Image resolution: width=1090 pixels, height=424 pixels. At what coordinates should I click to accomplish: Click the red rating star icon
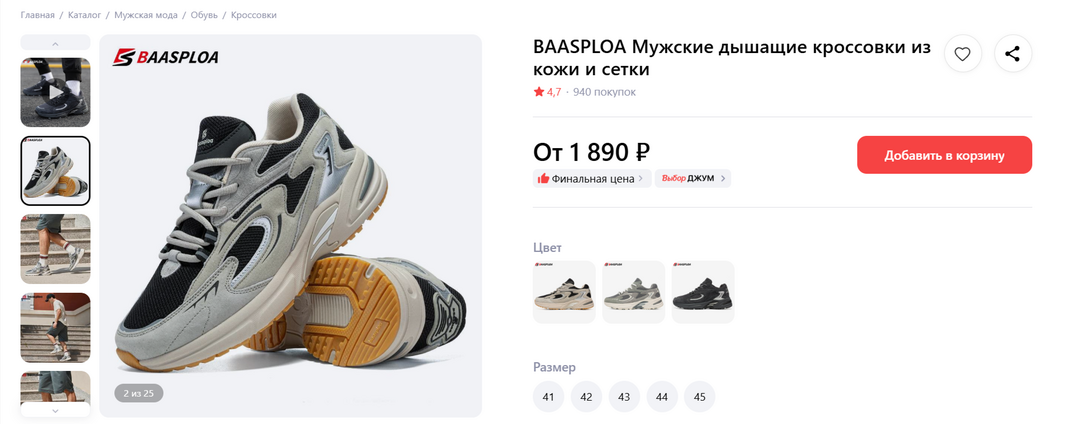pyautogui.click(x=539, y=92)
